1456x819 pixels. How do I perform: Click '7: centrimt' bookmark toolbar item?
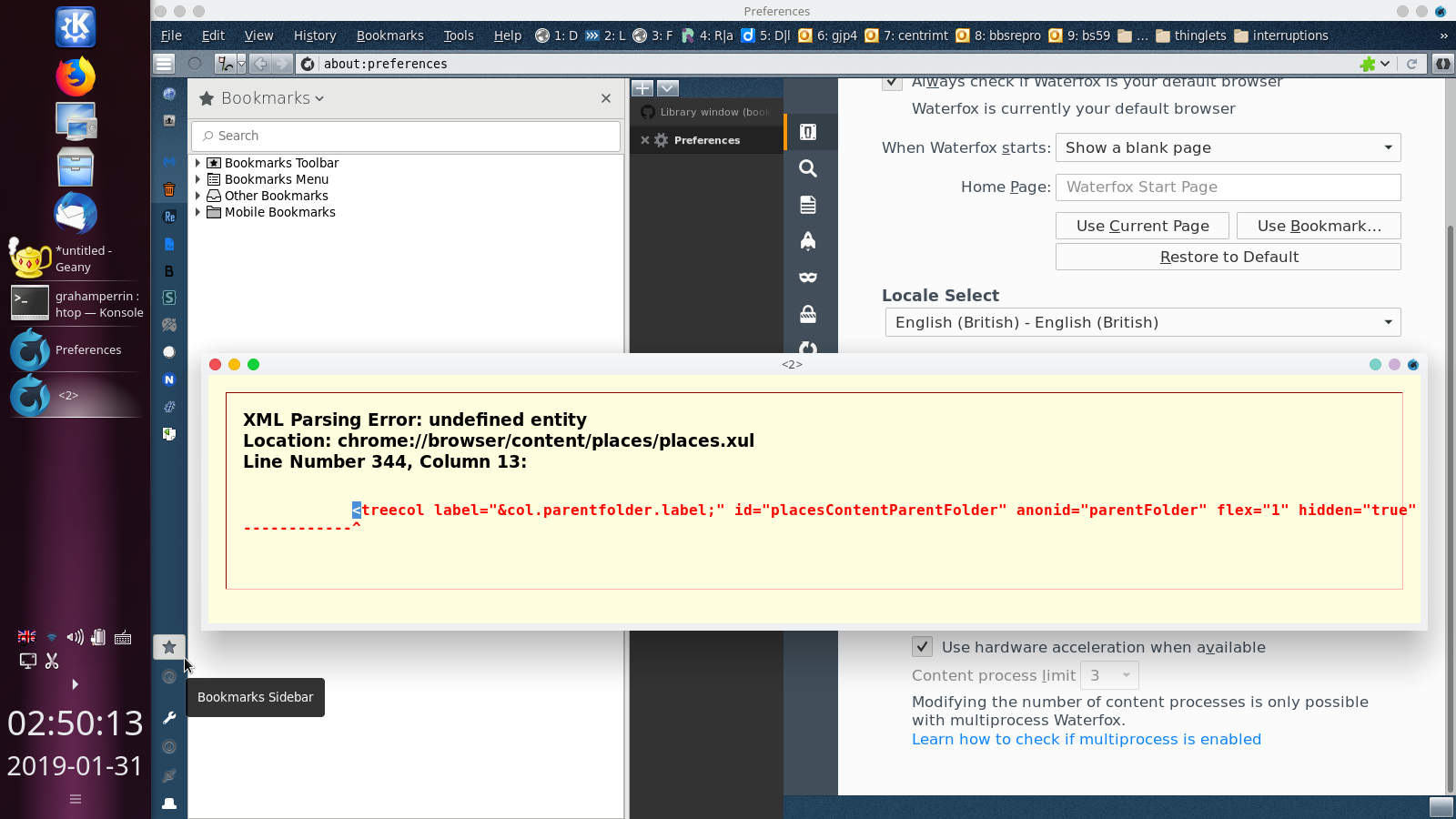(906, 35)
